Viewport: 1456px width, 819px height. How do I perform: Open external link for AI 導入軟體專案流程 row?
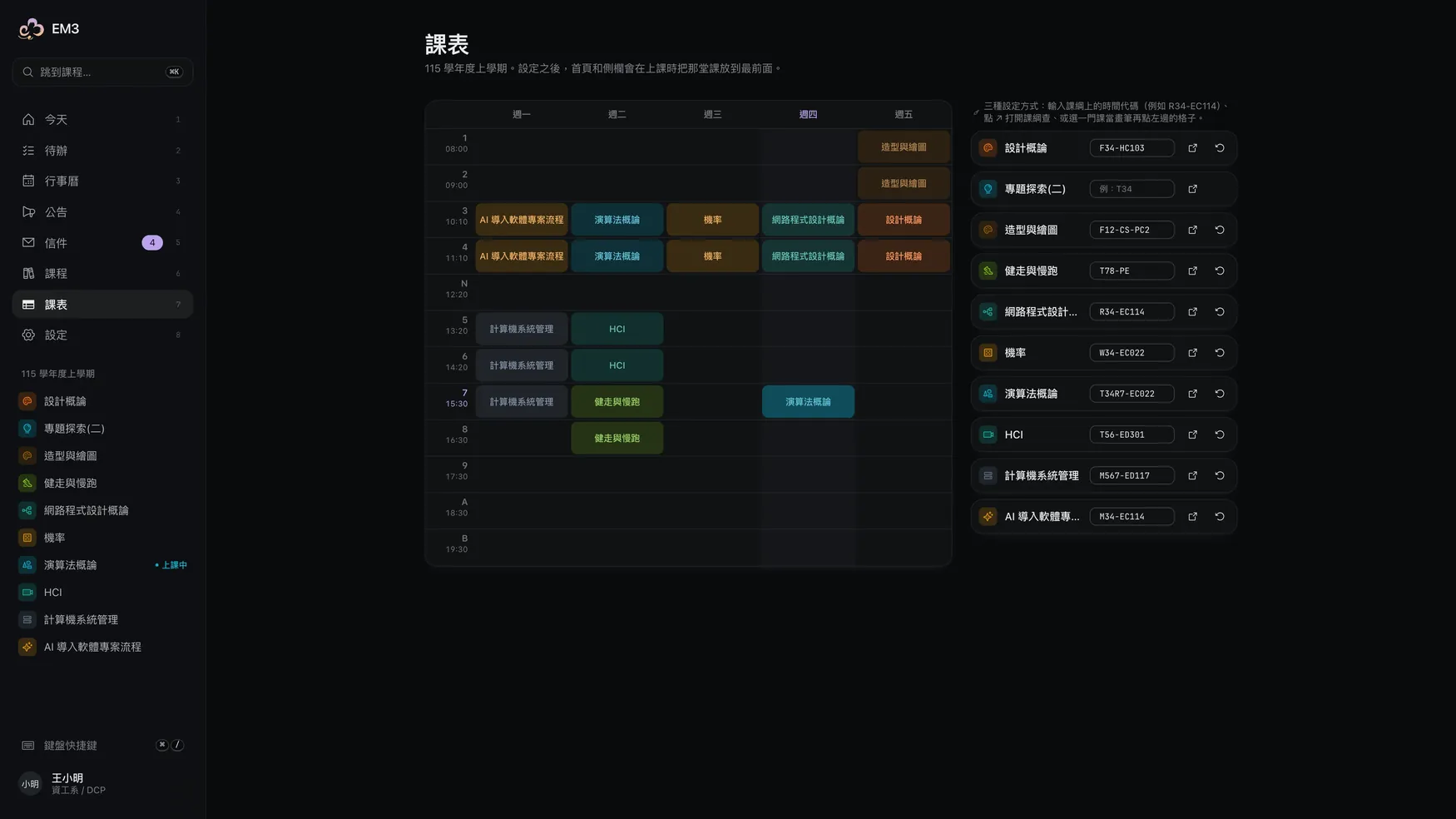click(1192, 516)
